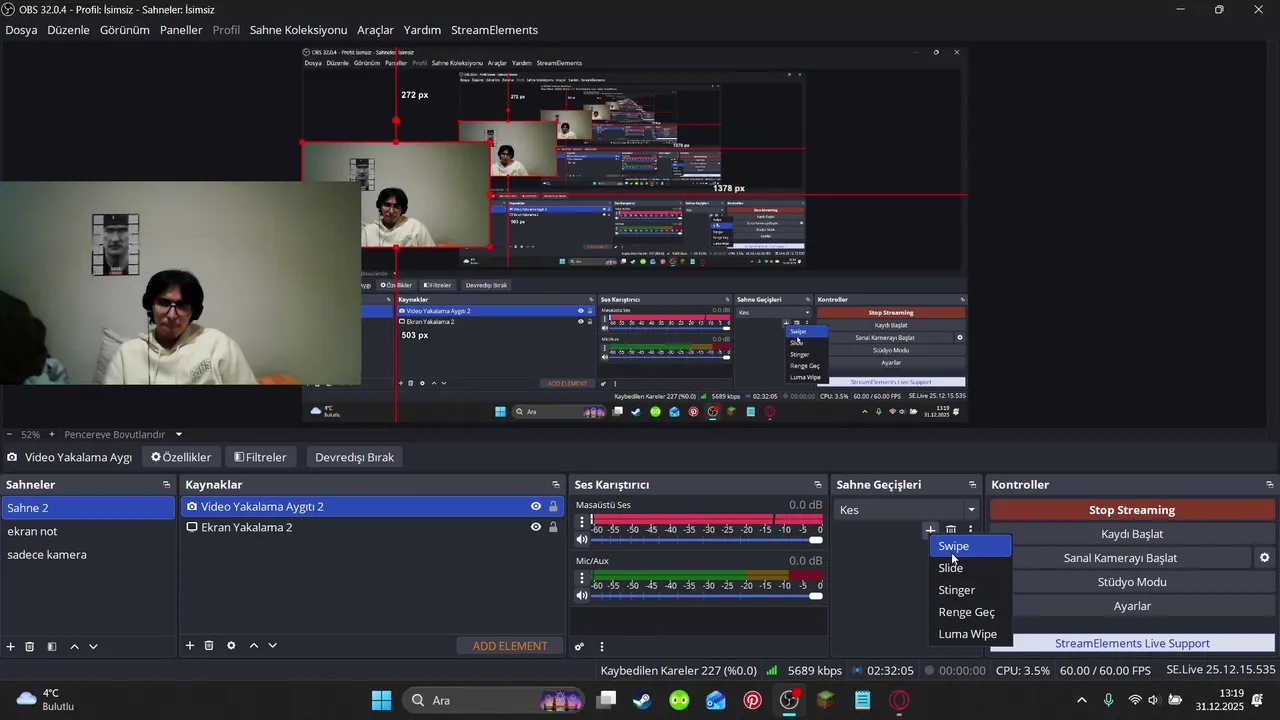This screenshot has width=1280, height=720.
Task: Show hidden system tray icons
Action: [1081, 700]
